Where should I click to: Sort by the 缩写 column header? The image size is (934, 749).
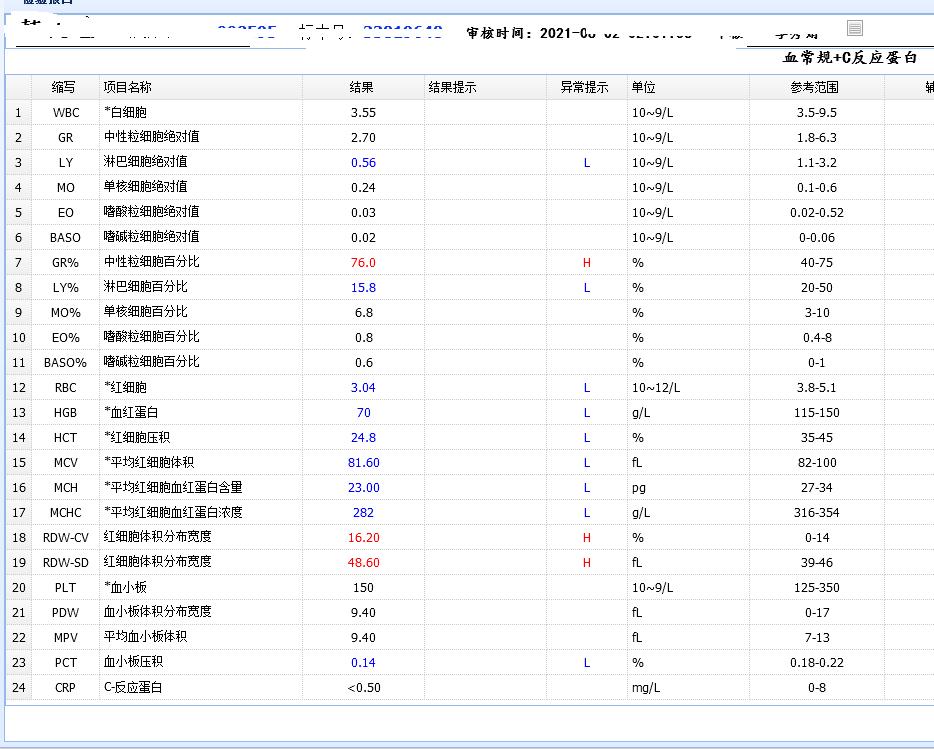point(64,87)
